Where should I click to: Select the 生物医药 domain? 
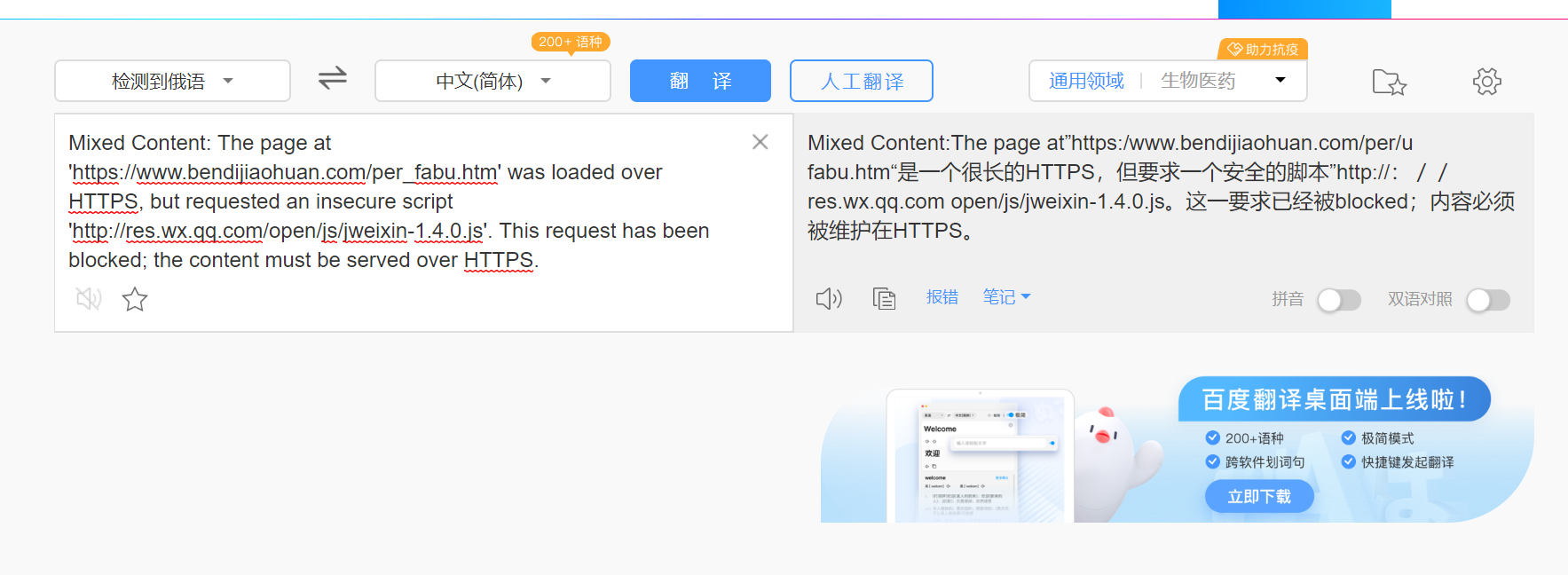(1198, 81)
